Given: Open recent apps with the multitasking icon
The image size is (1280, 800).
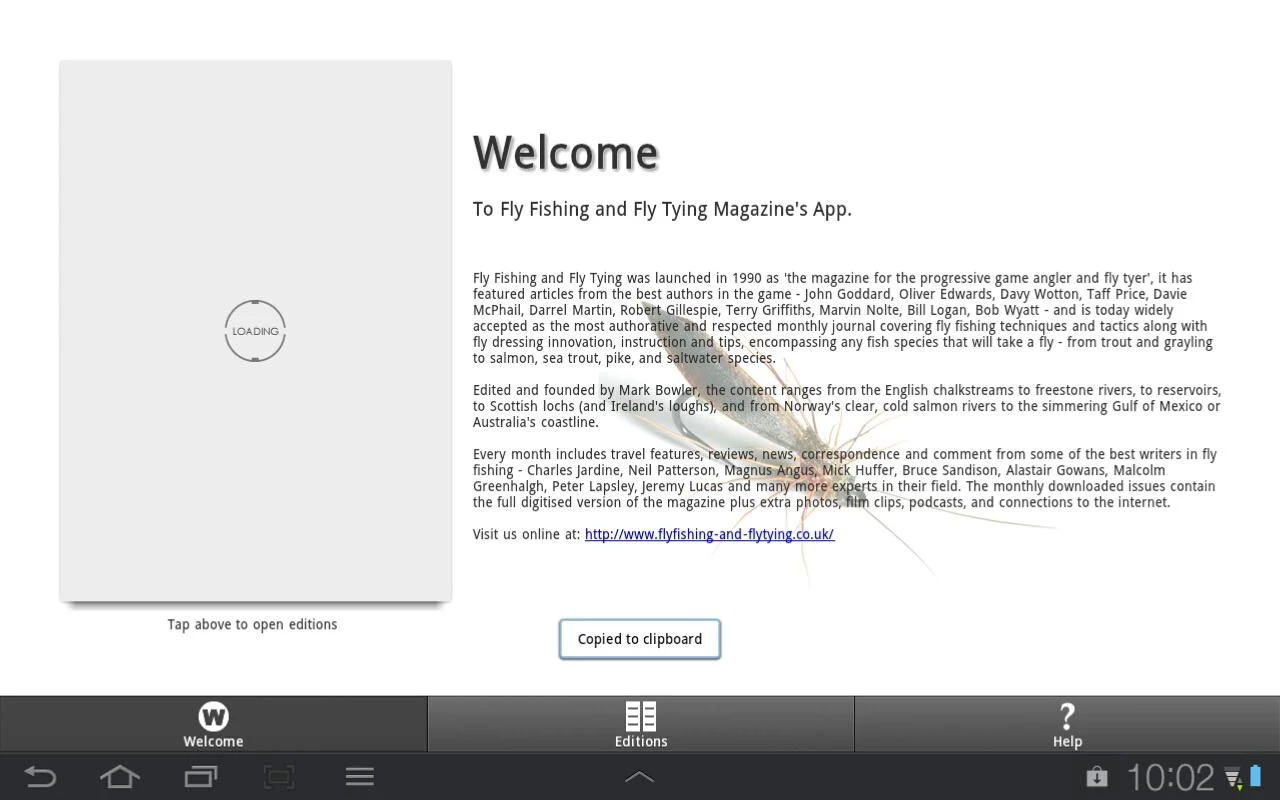Looking at the screenshot, I should 199,776.
